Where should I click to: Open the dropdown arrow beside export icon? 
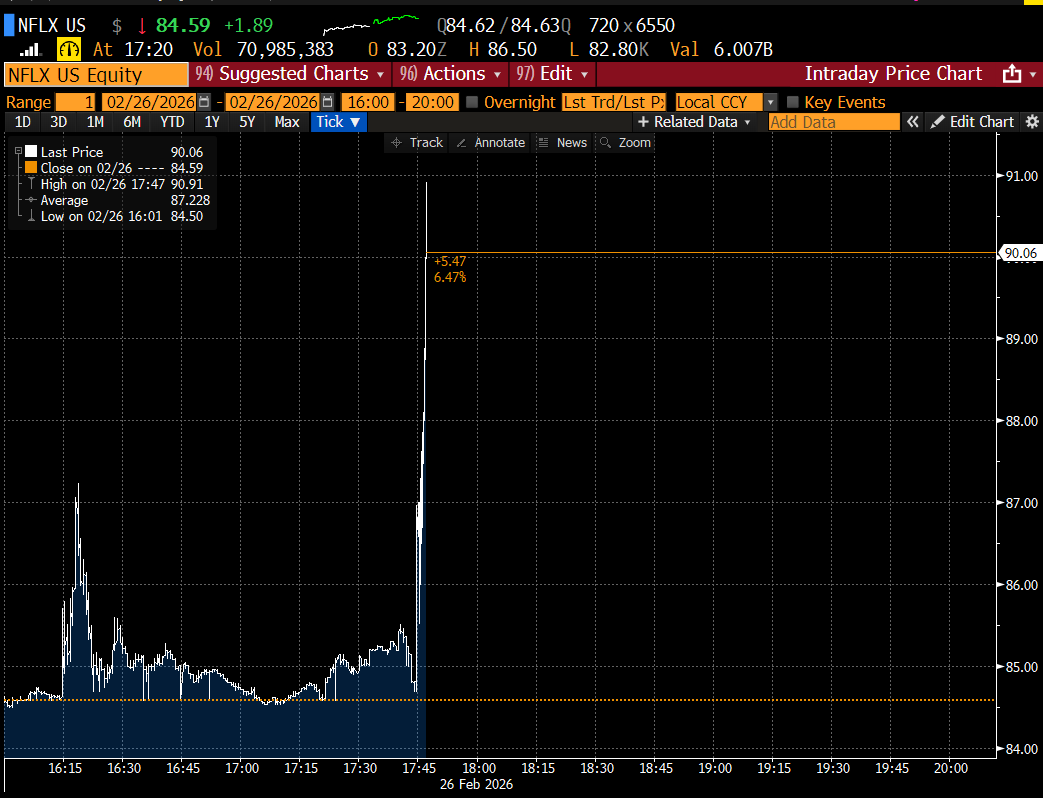tap(1033, 74)
